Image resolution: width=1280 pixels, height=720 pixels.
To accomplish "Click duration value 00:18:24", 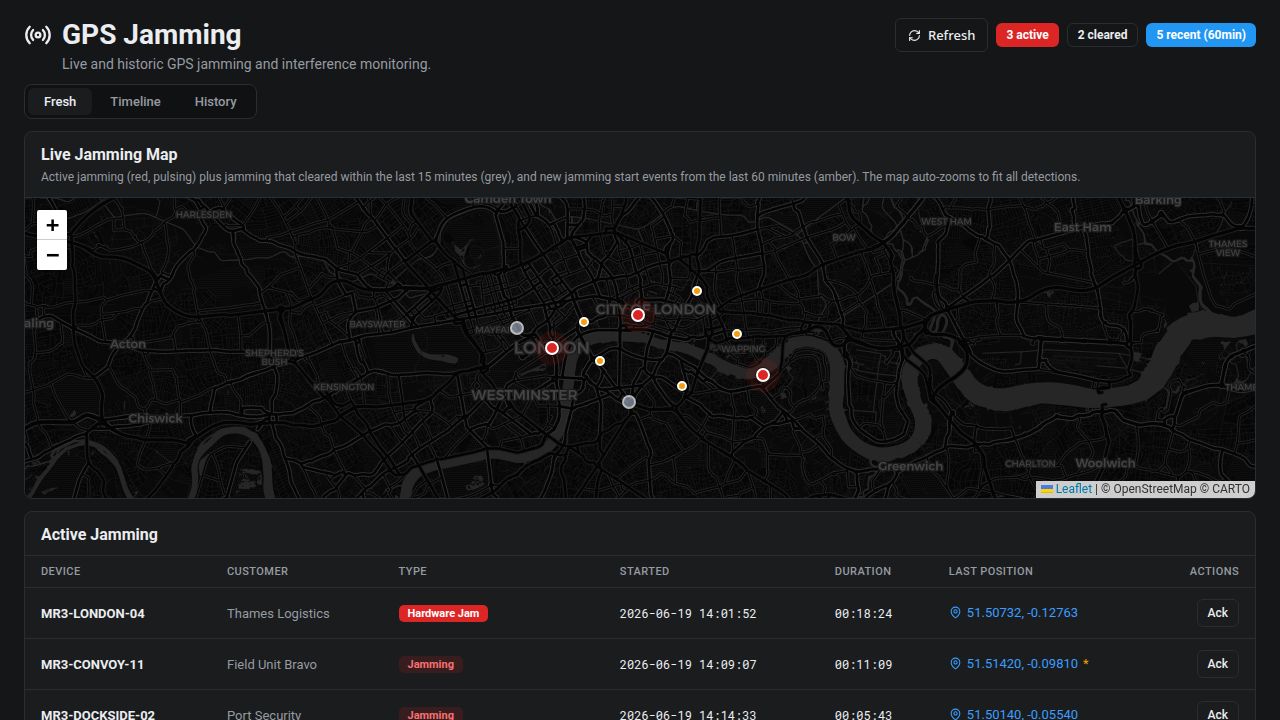I will coord(863,614).
